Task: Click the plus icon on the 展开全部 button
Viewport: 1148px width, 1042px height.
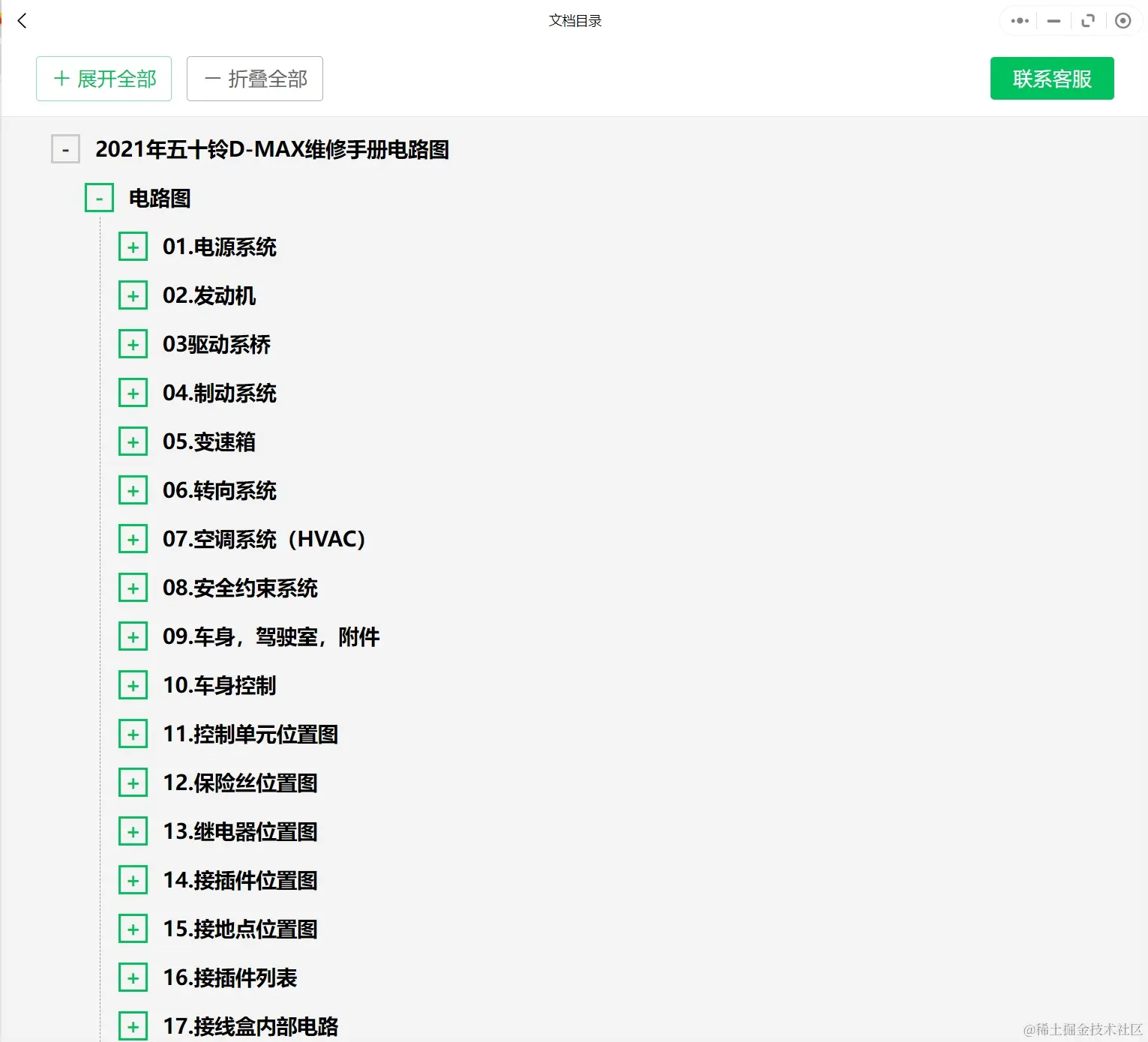Action: pyautogui.click(x=61, y=78)
